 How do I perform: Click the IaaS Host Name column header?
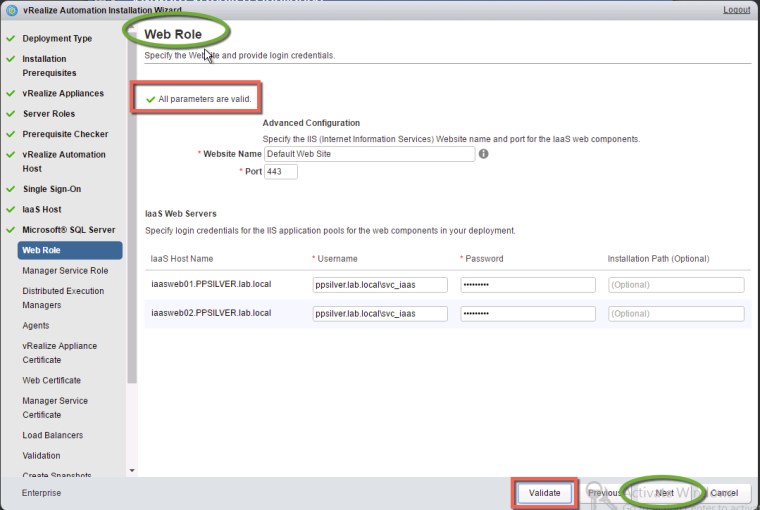(182, 259)
